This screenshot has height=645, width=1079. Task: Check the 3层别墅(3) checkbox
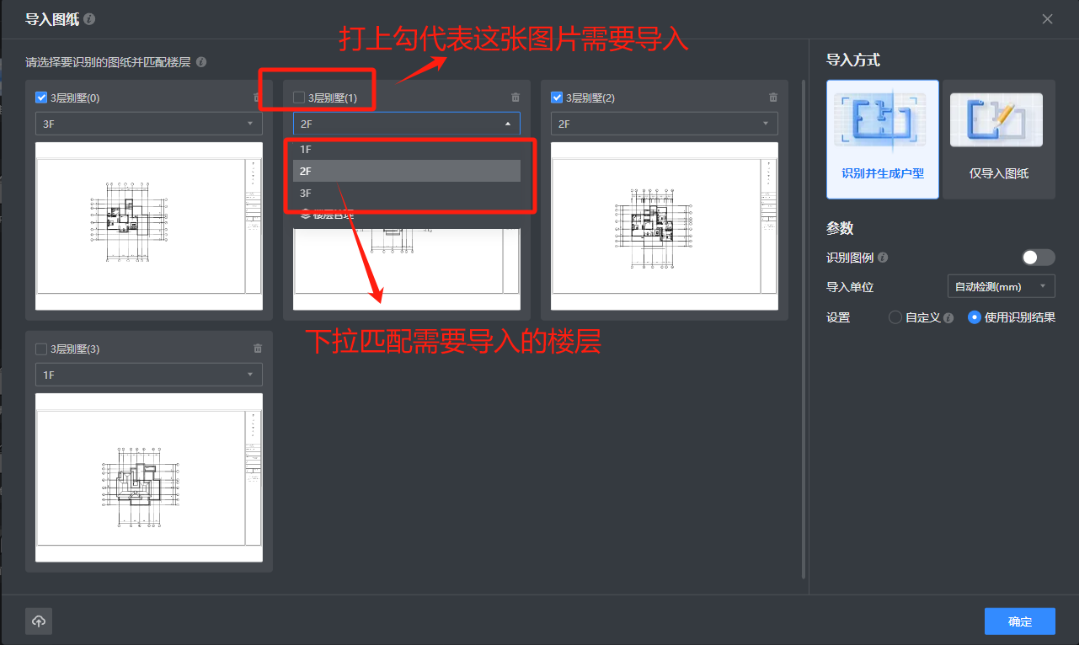click(41, 349)
